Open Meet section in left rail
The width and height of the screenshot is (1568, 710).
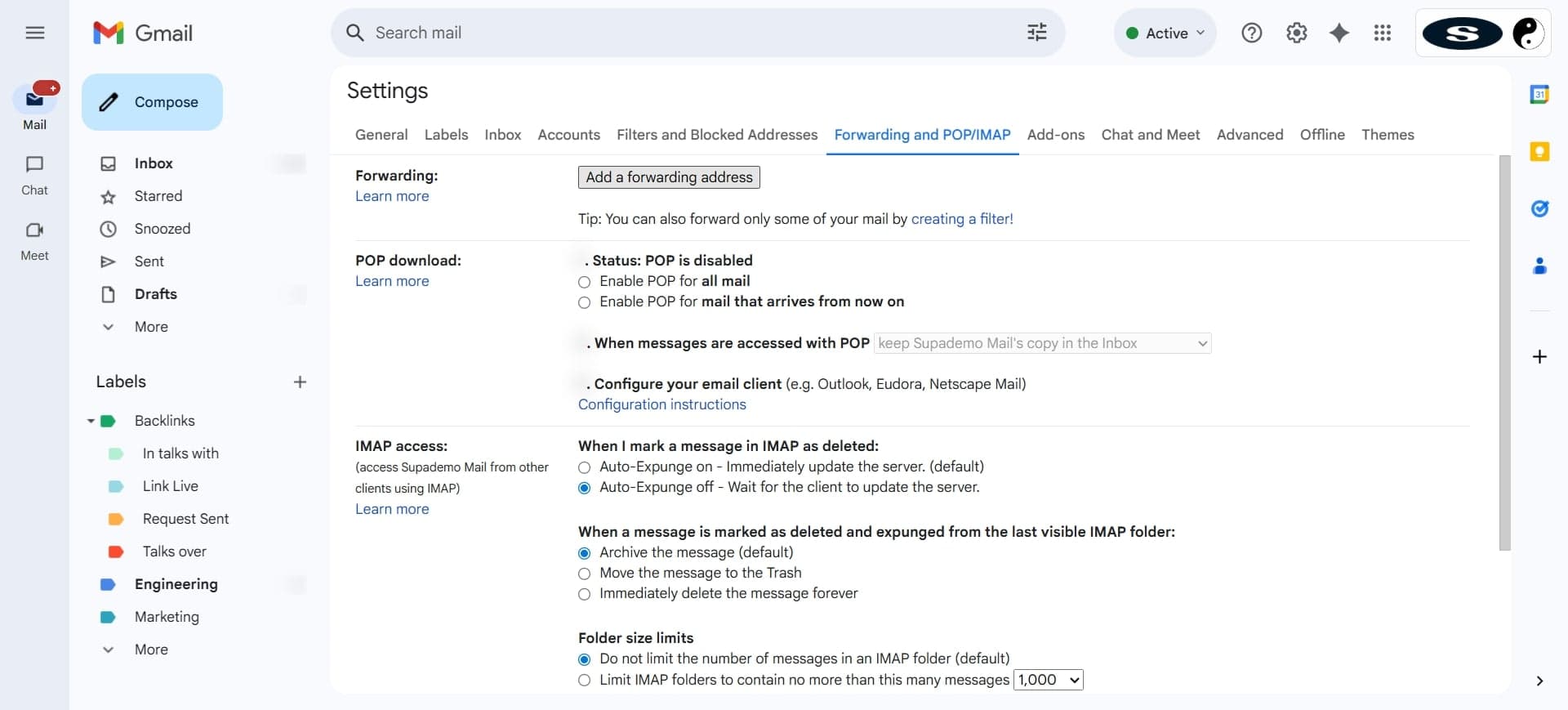[34, 241]
